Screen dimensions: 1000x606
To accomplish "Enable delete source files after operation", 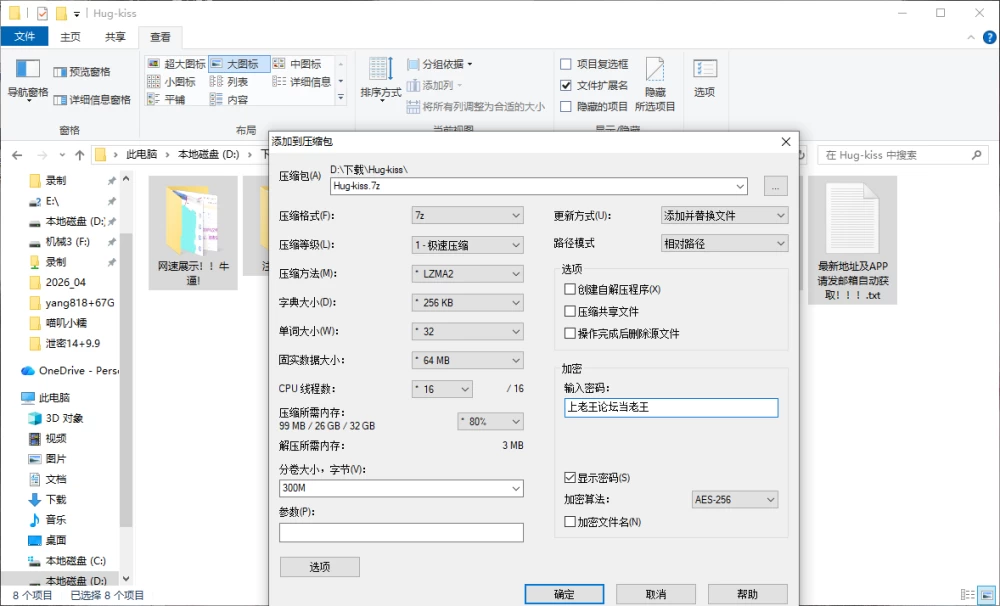I will (570, 333).
